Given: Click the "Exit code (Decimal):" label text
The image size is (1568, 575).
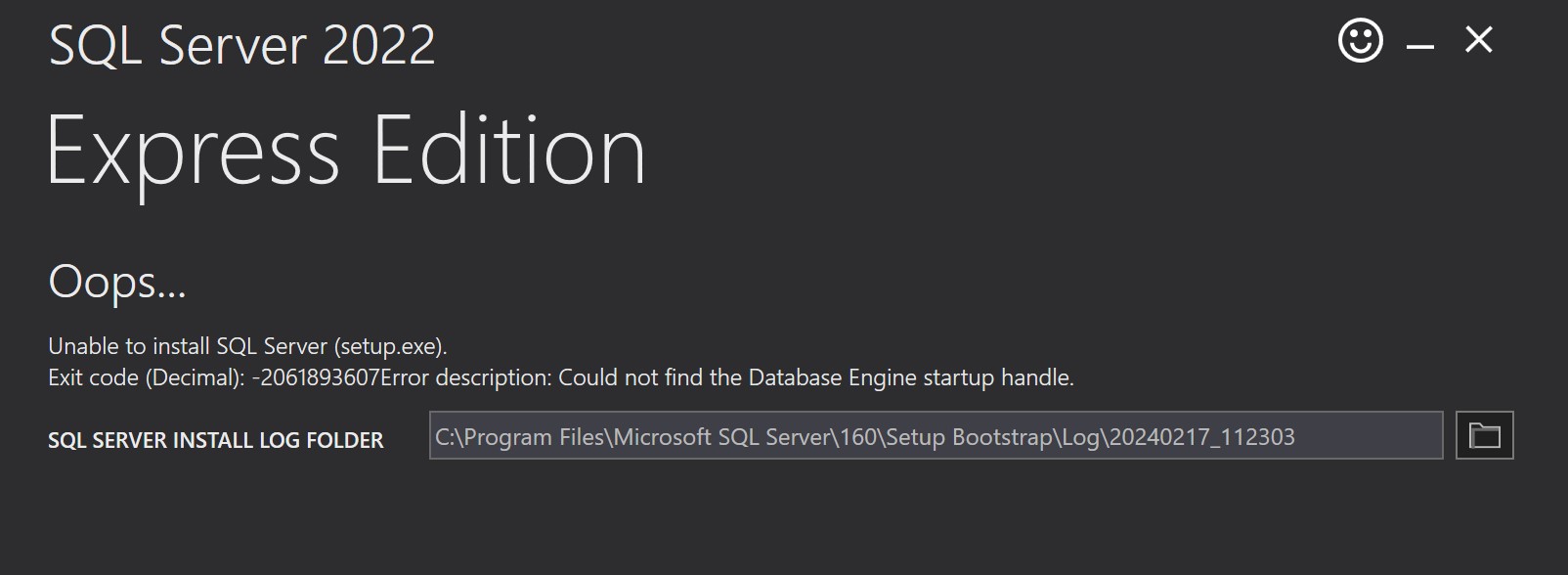Looking at the screenshot, I should click(x=147, y=377).
